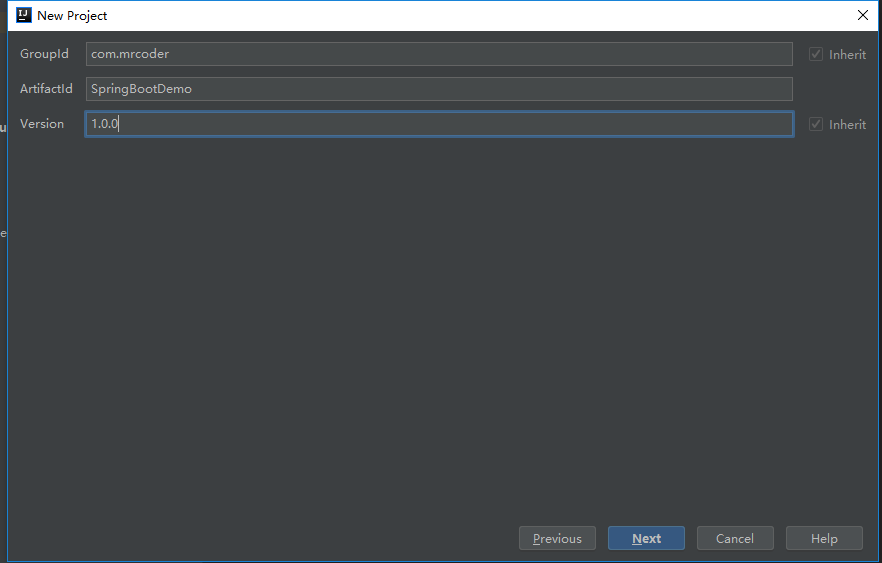Go back with the Previous button
This screenshot has height=563, width=882.
557,538
